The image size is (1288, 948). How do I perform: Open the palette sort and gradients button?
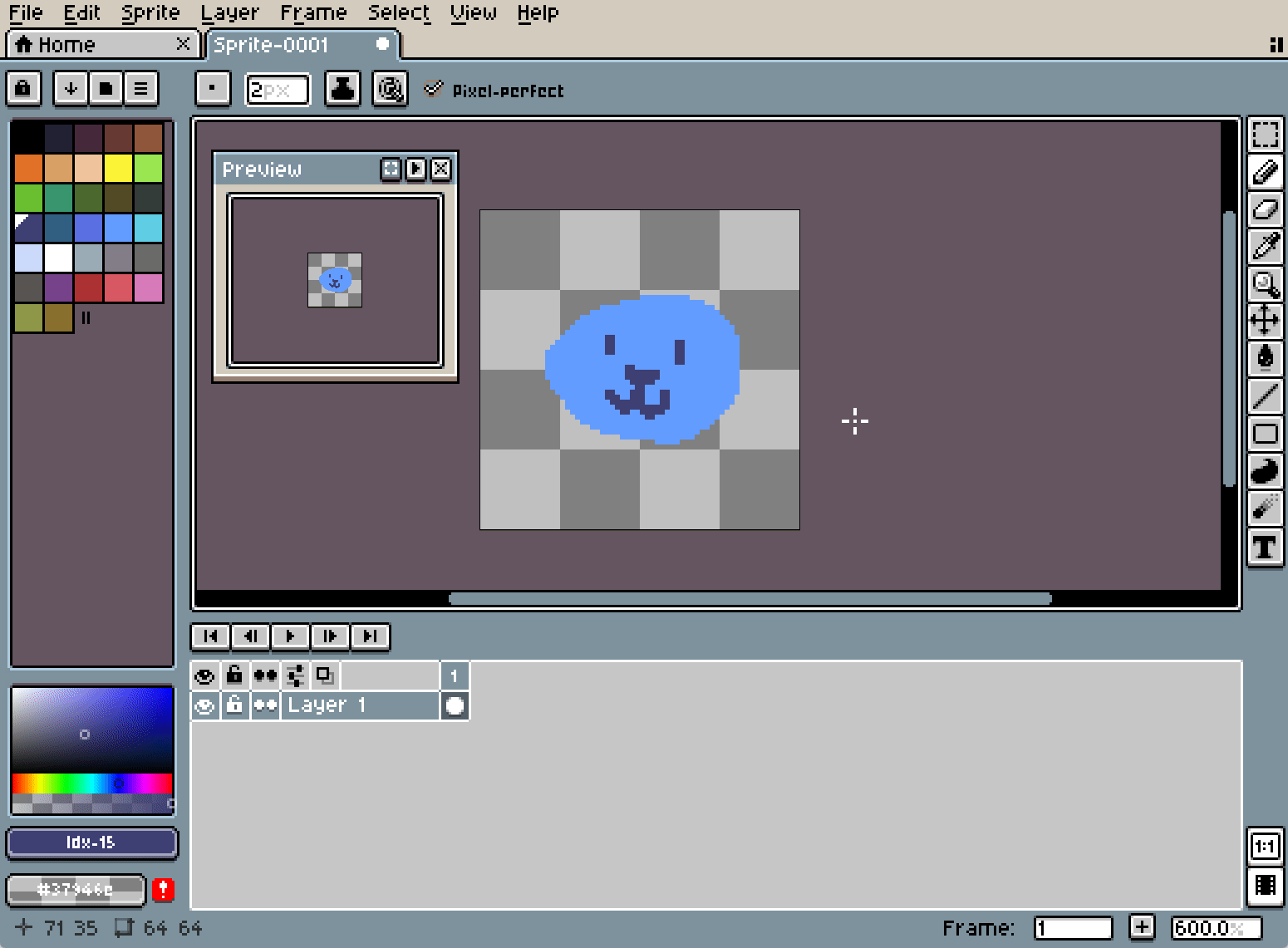(71, 88)
